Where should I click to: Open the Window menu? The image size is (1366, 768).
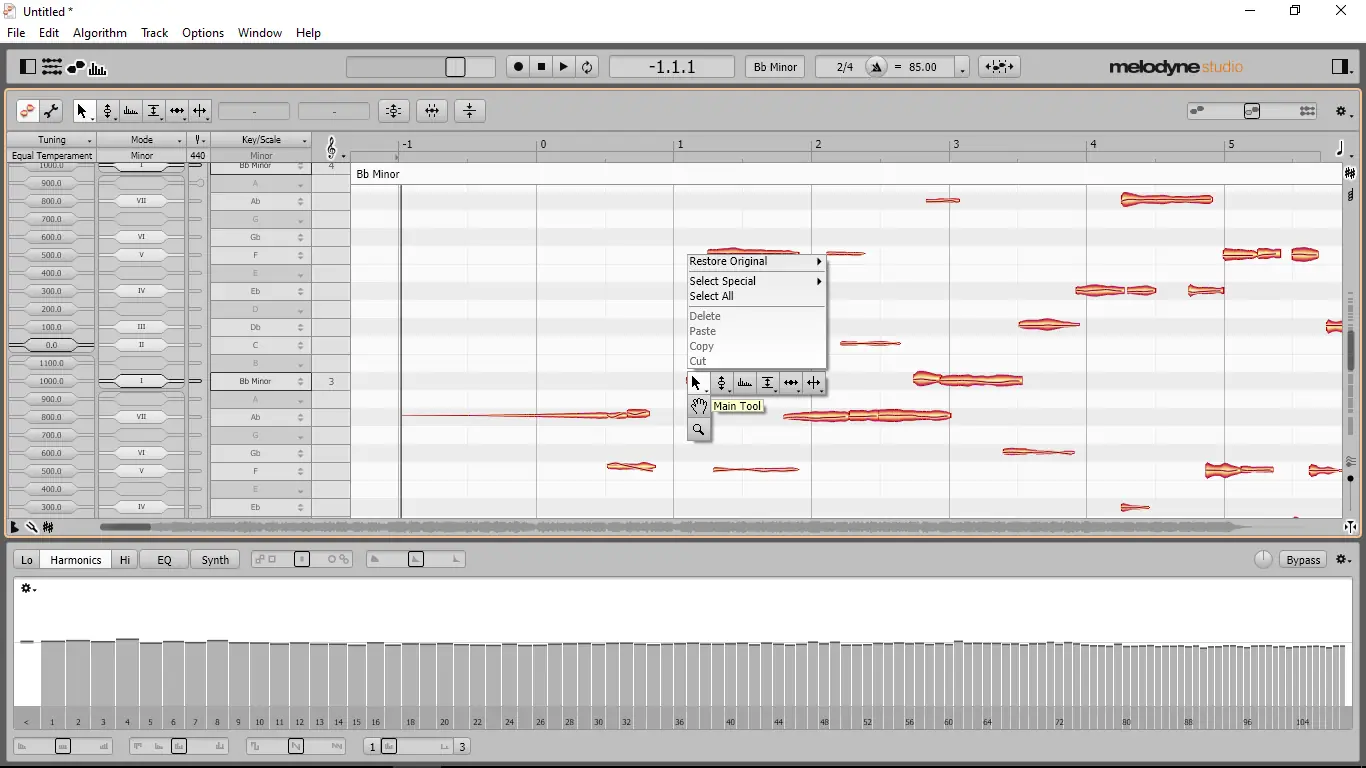pyautogui.click(x=260, y=33)
